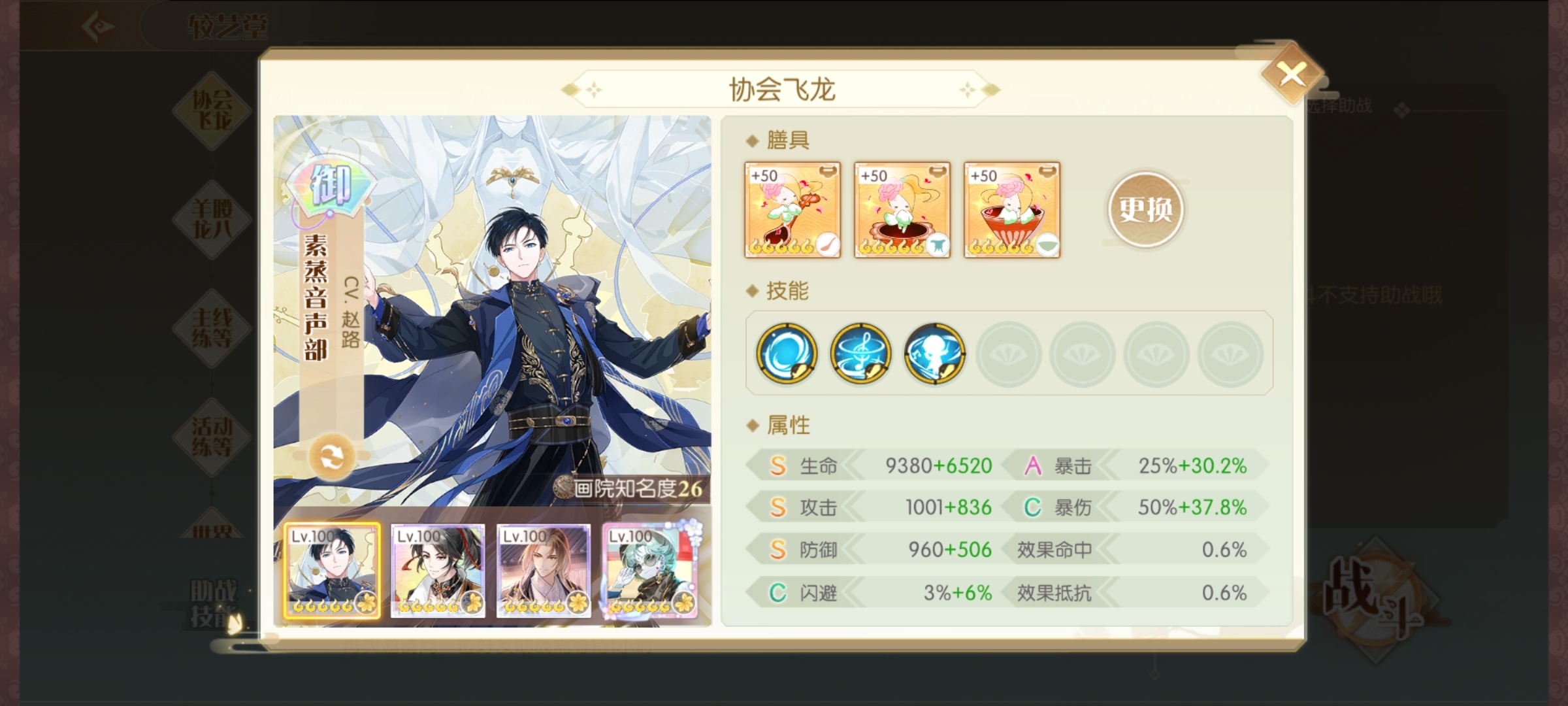The width and height of the screenshot is (1568, 706).
Task: Select the first Lv.100 dark-haired character thumbnail
Action: [332, 570]
